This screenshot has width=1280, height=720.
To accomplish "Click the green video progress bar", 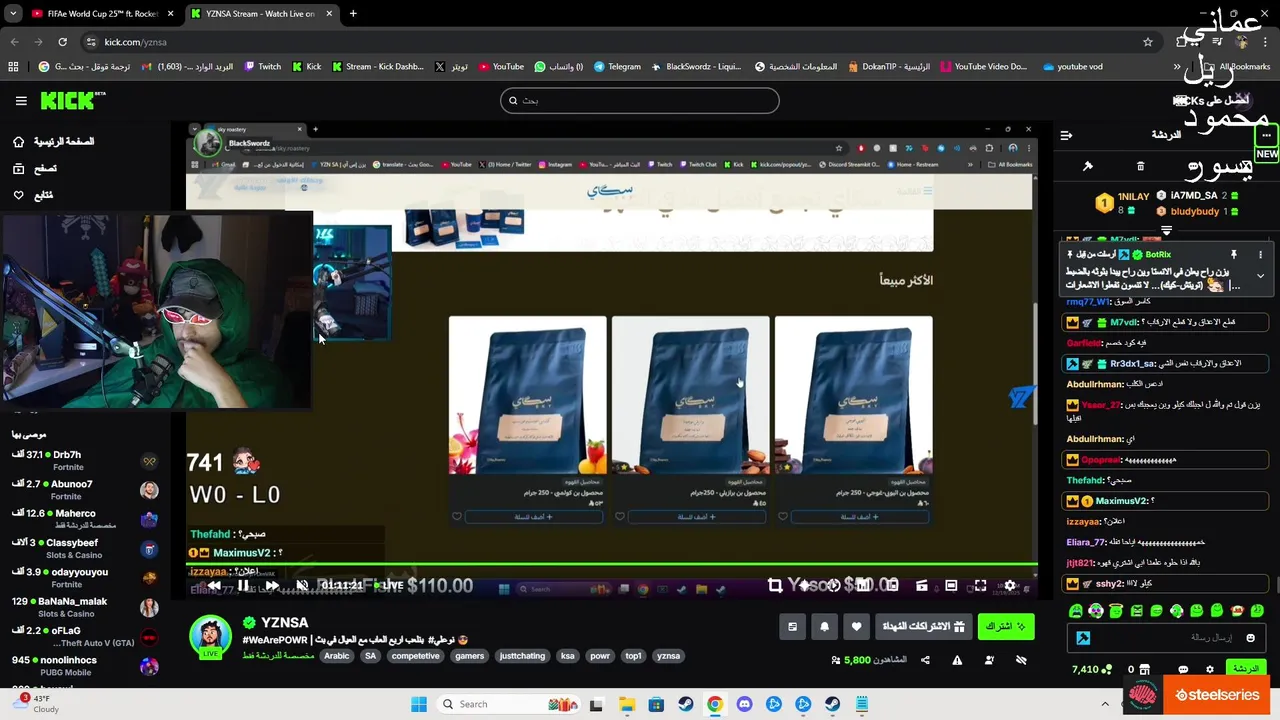I will click(x=612, y=566).
